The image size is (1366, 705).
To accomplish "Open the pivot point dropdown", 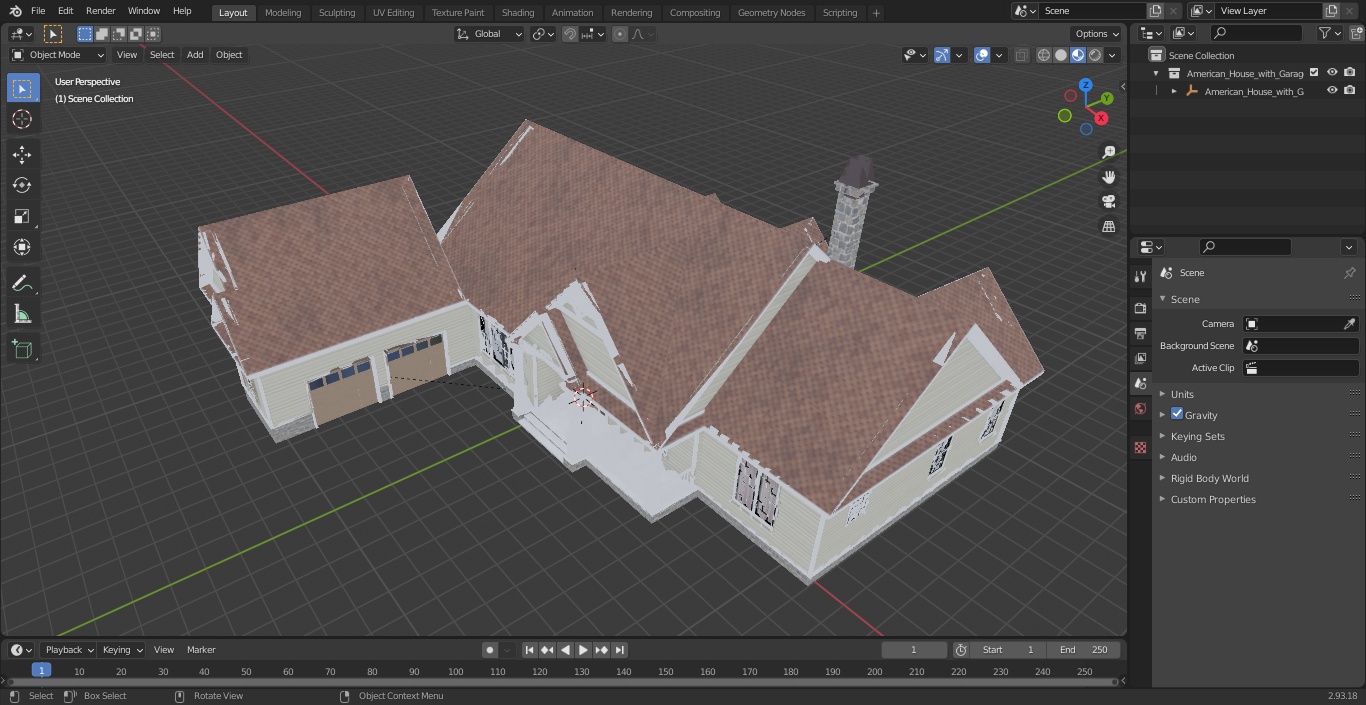I will point(544,34).
